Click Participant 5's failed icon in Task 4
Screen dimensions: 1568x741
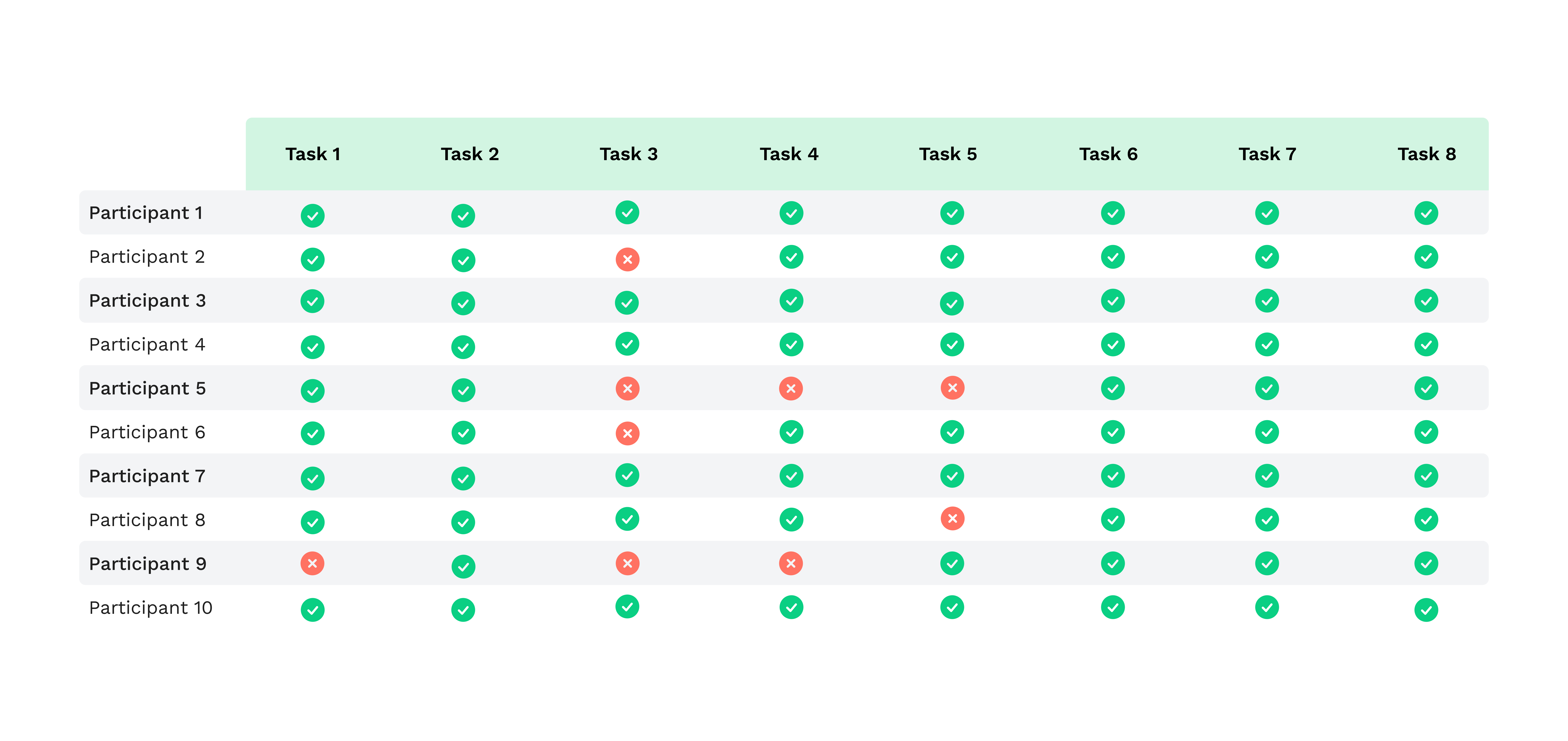(x=791, y=388)
